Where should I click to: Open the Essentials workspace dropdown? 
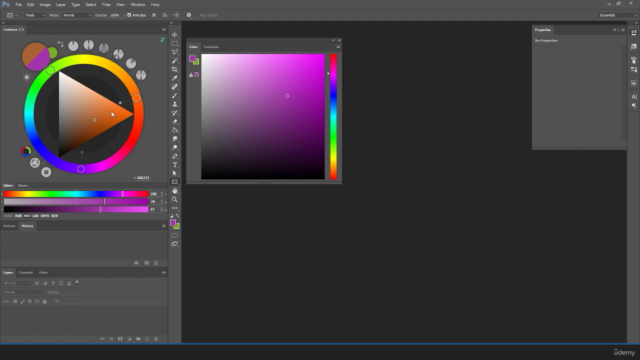[618, 15]
